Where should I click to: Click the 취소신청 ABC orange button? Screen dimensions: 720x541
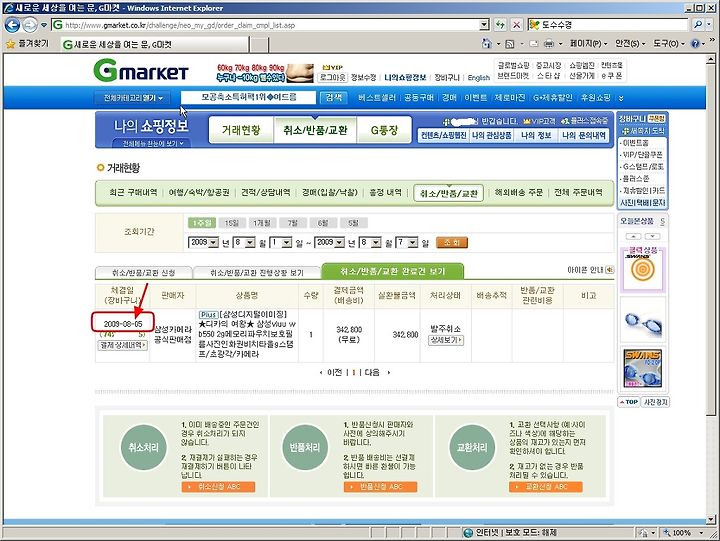click(x=219, y=486)
